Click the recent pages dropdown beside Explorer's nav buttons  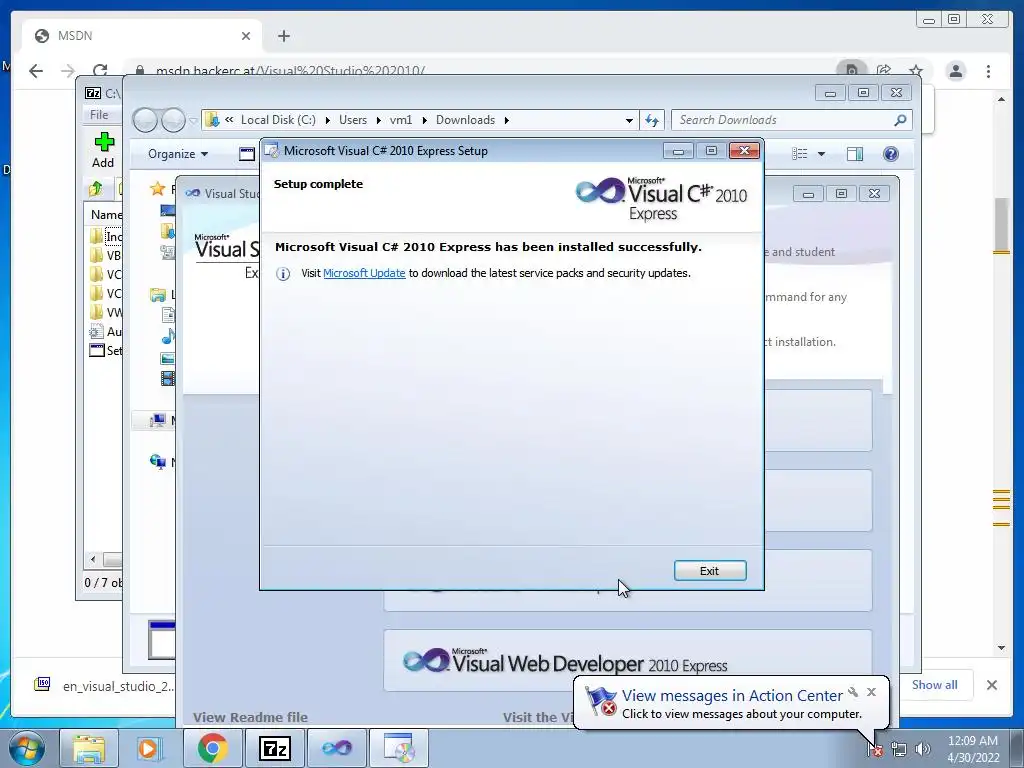tap(193, 121)
